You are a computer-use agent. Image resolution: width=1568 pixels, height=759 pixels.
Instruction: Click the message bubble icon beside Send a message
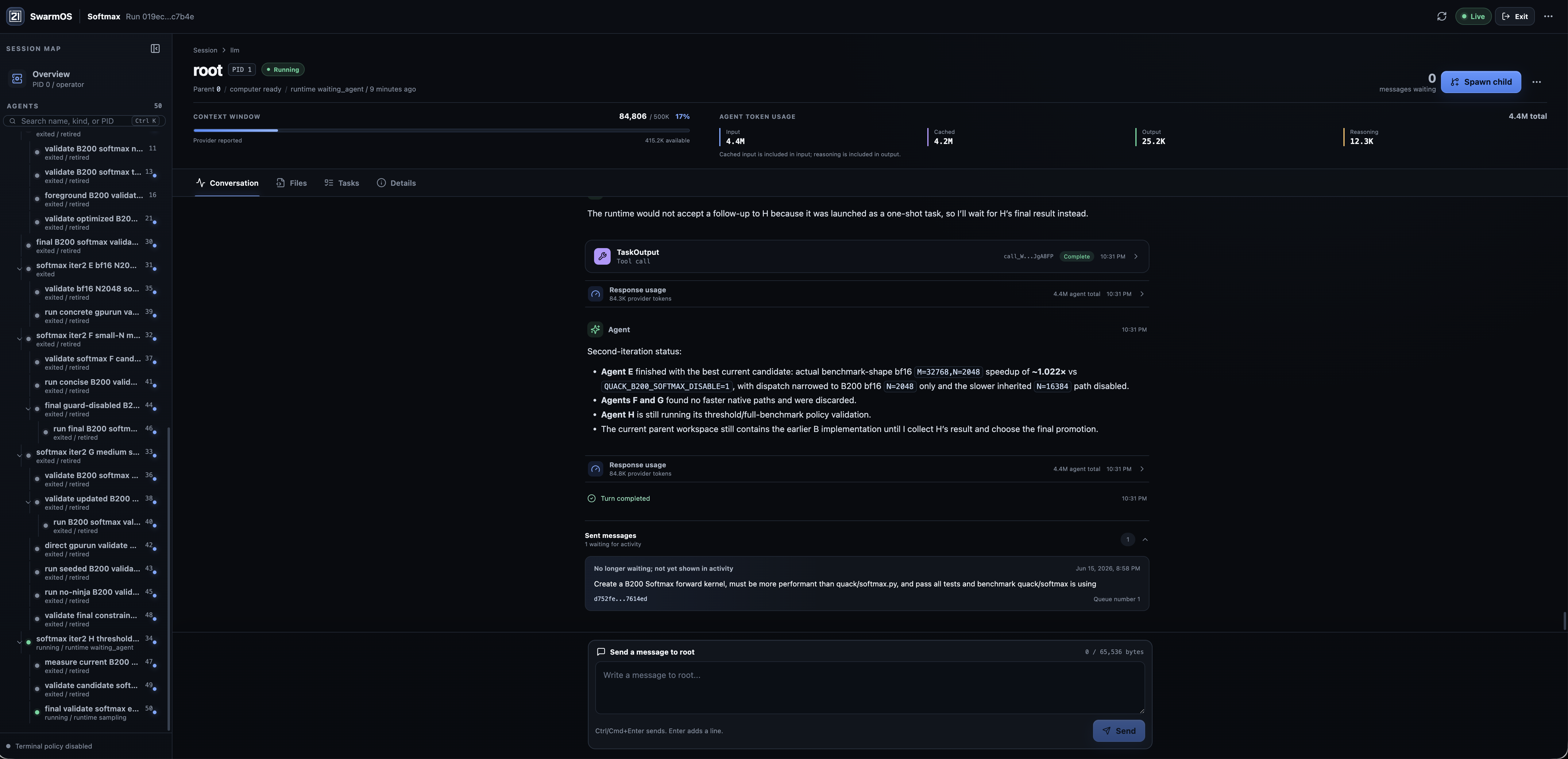pos(601,652)
